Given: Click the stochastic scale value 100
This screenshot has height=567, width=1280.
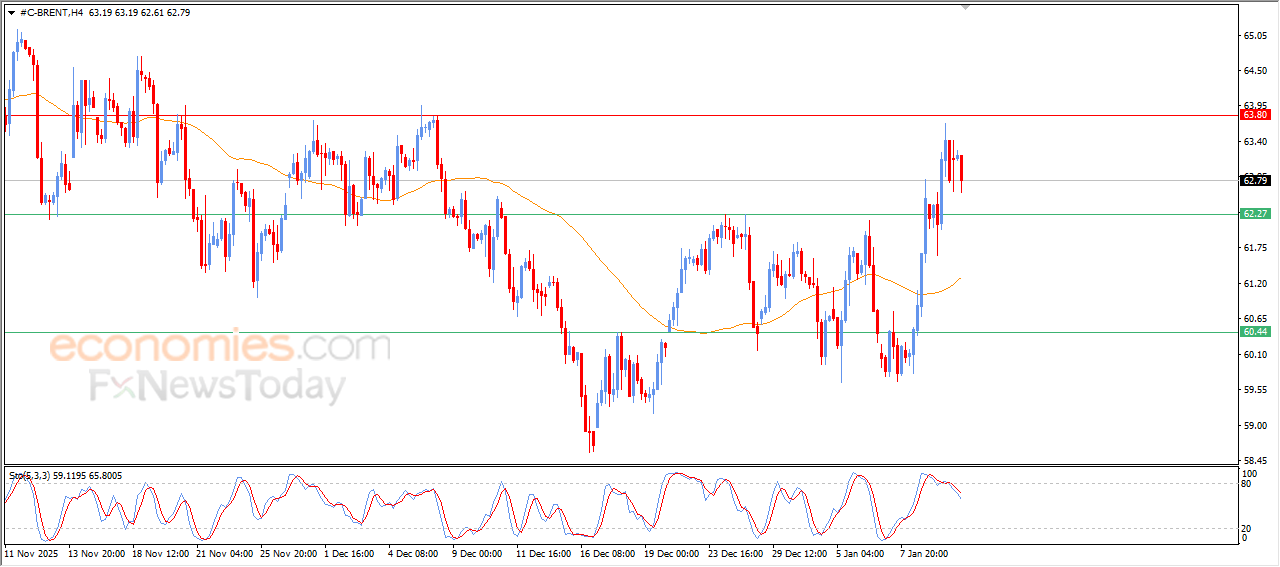Looking at the screenshot, I should click(x=1250, y=473).
